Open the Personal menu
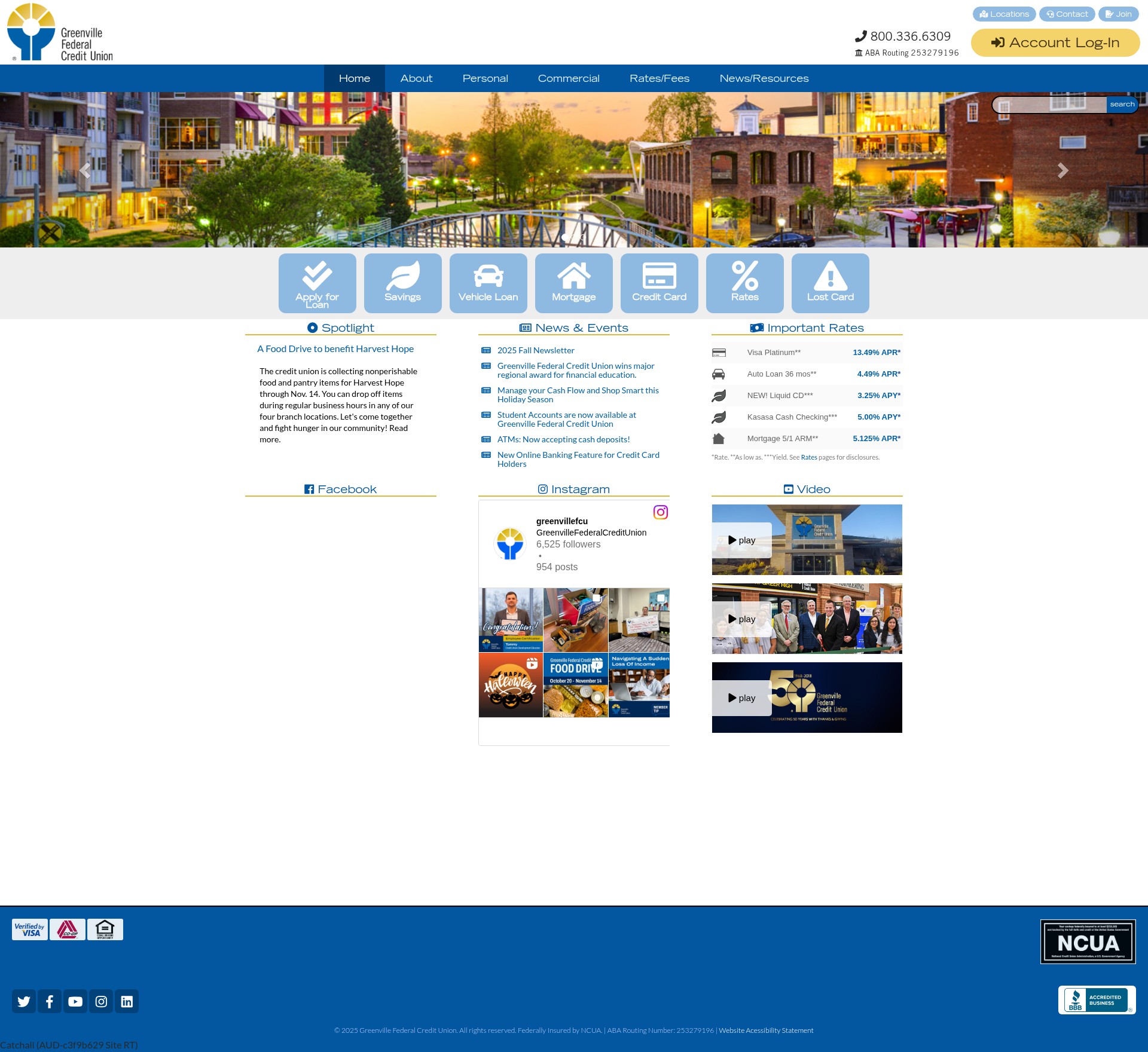1148x1052 pixels. pyautogui.click(x=485, y=78)
